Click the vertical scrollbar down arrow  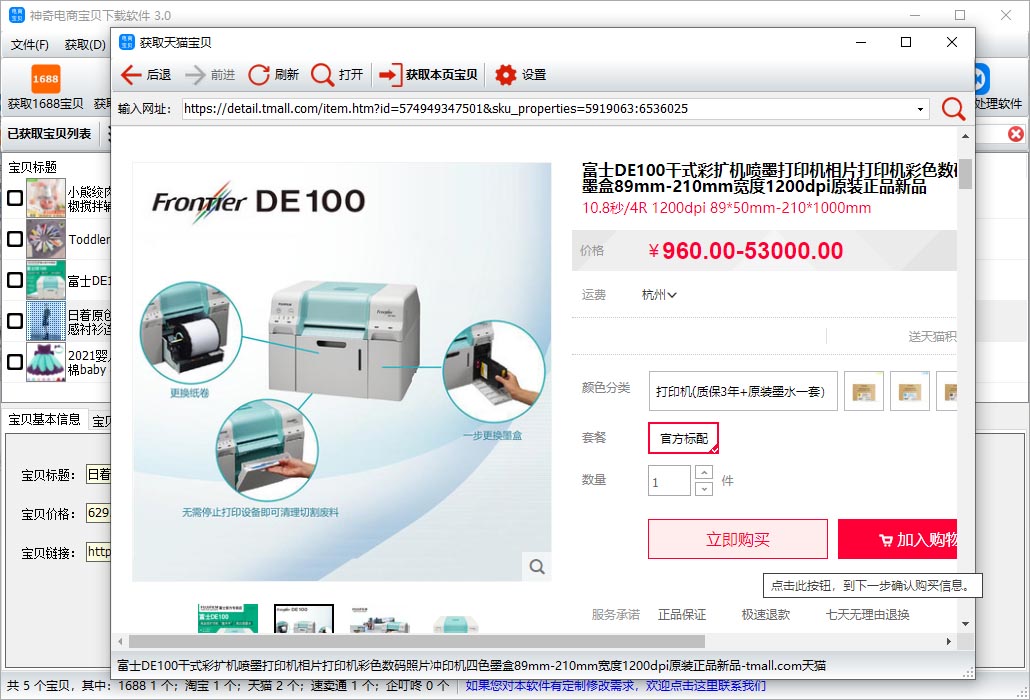(965, 624)
